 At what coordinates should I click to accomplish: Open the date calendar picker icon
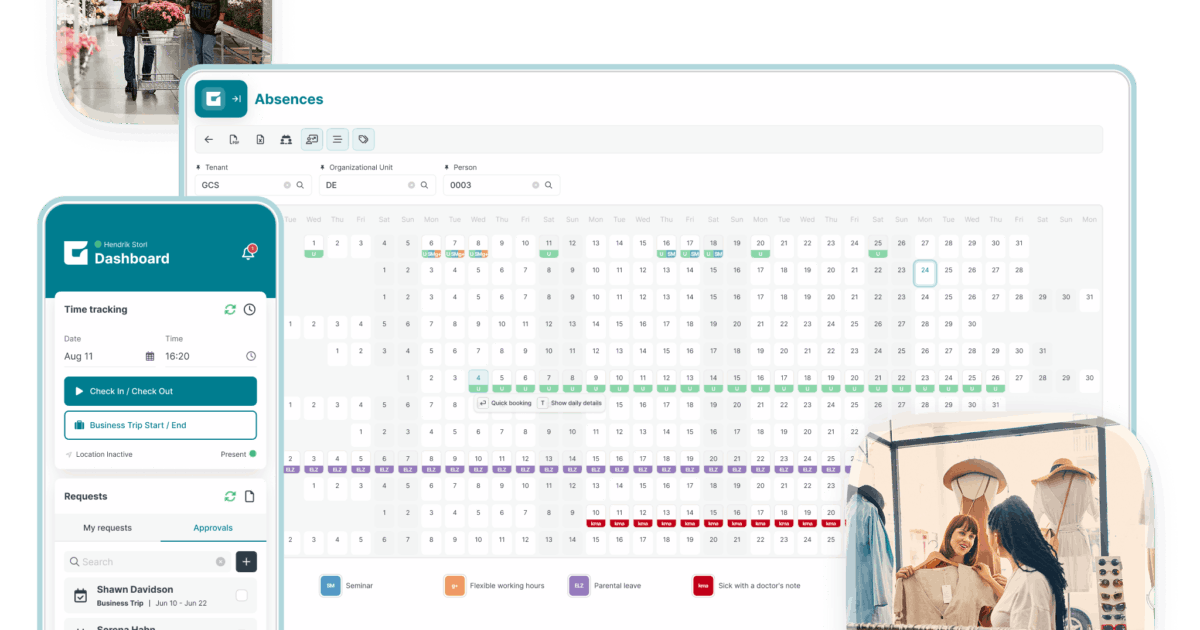pos(150,356)
